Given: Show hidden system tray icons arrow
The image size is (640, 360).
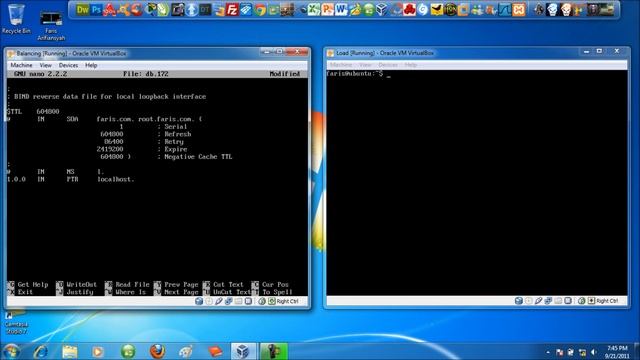Looking at the screenshot, I should tap(548, 352).
